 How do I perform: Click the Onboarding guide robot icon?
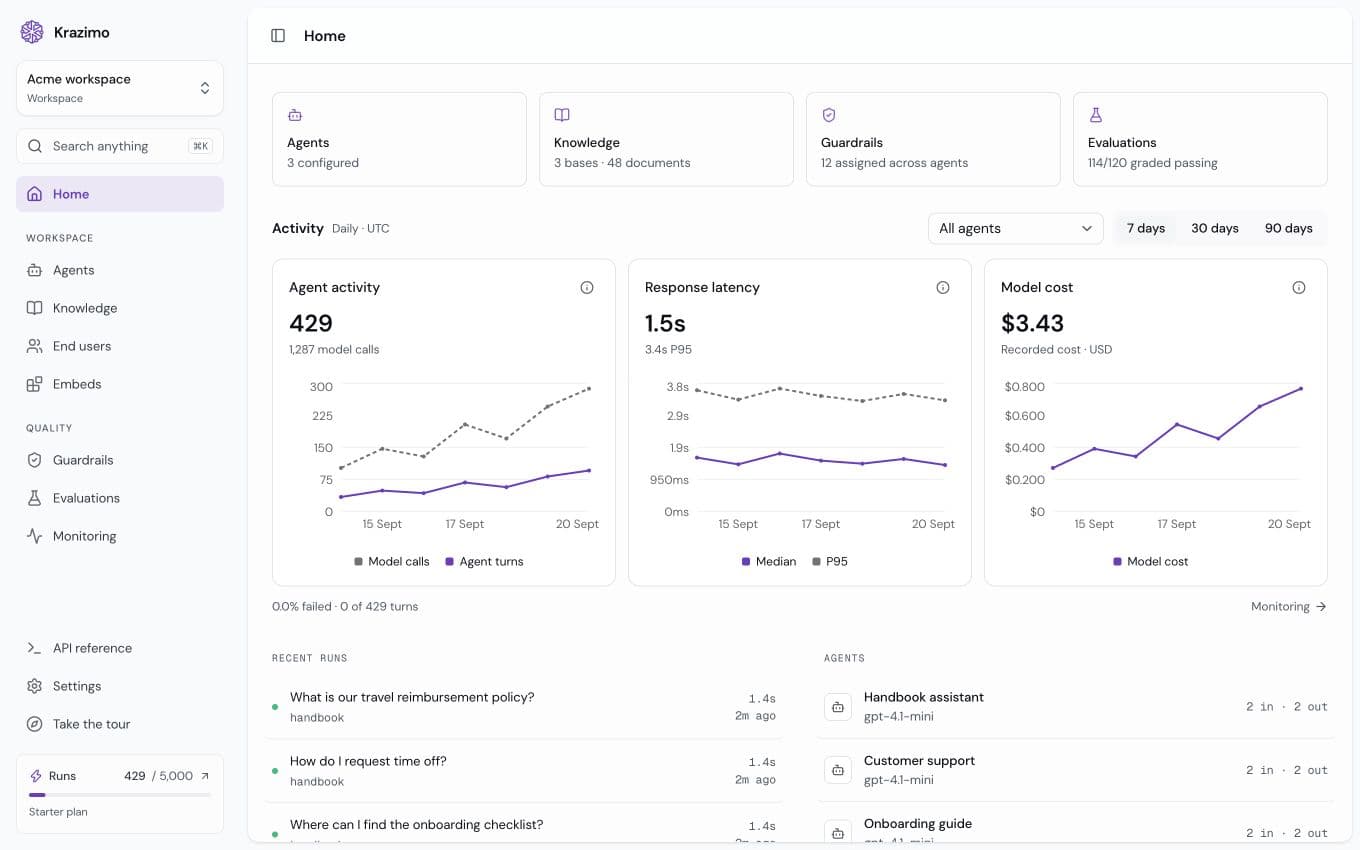pos(837,832)
